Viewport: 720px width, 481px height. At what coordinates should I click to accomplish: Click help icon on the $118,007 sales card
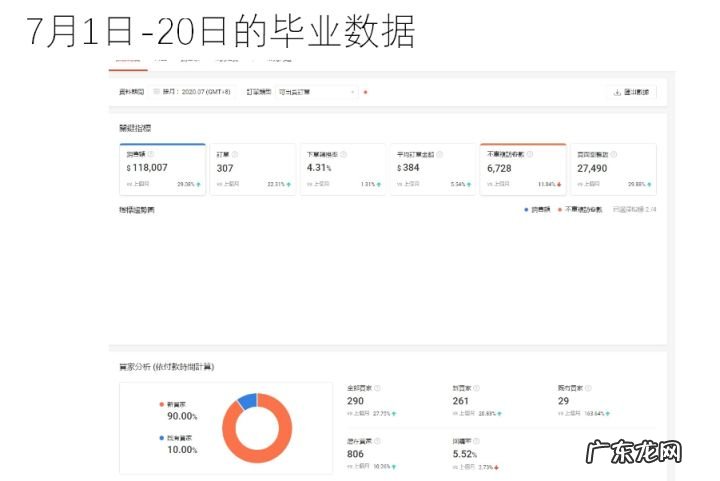click(x=151, y=154)
